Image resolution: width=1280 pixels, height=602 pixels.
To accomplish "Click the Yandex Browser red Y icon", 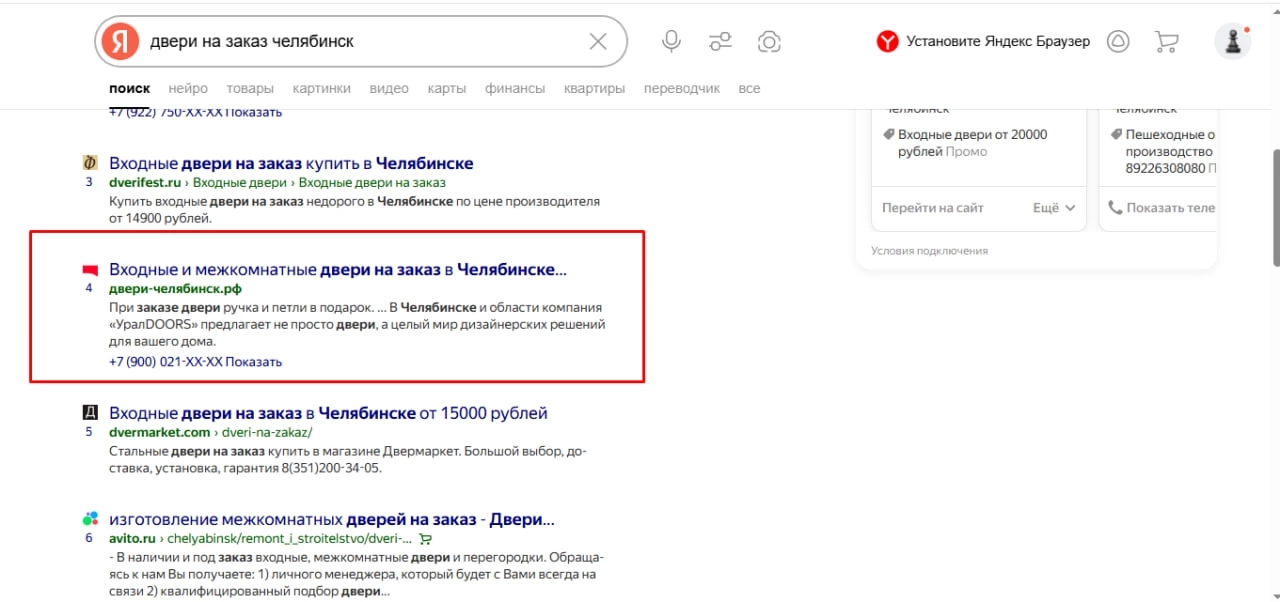I will (887, 41).
